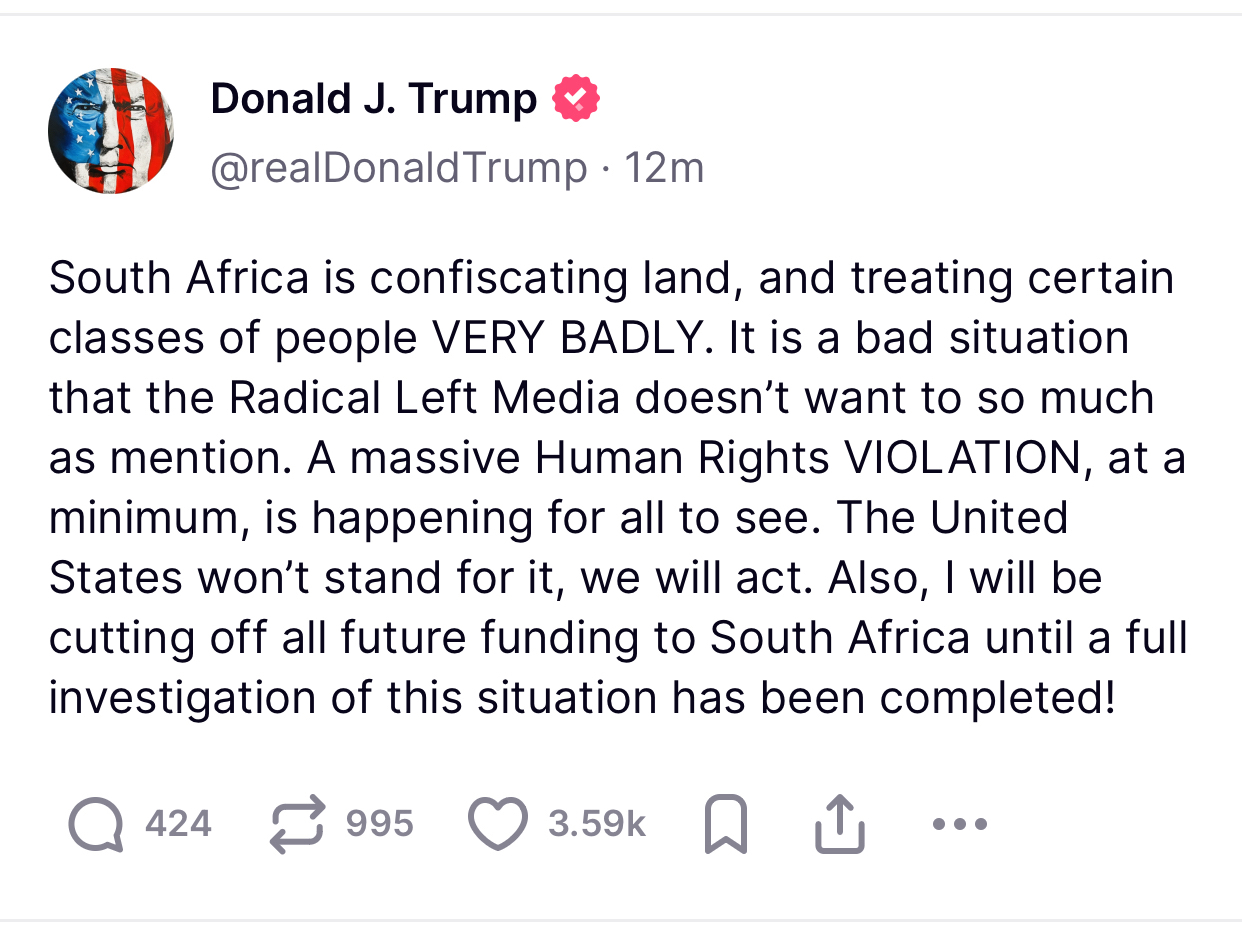The image size is (1242, 928).
Task: Click the 424 replies count
Action: pos(178,824)
